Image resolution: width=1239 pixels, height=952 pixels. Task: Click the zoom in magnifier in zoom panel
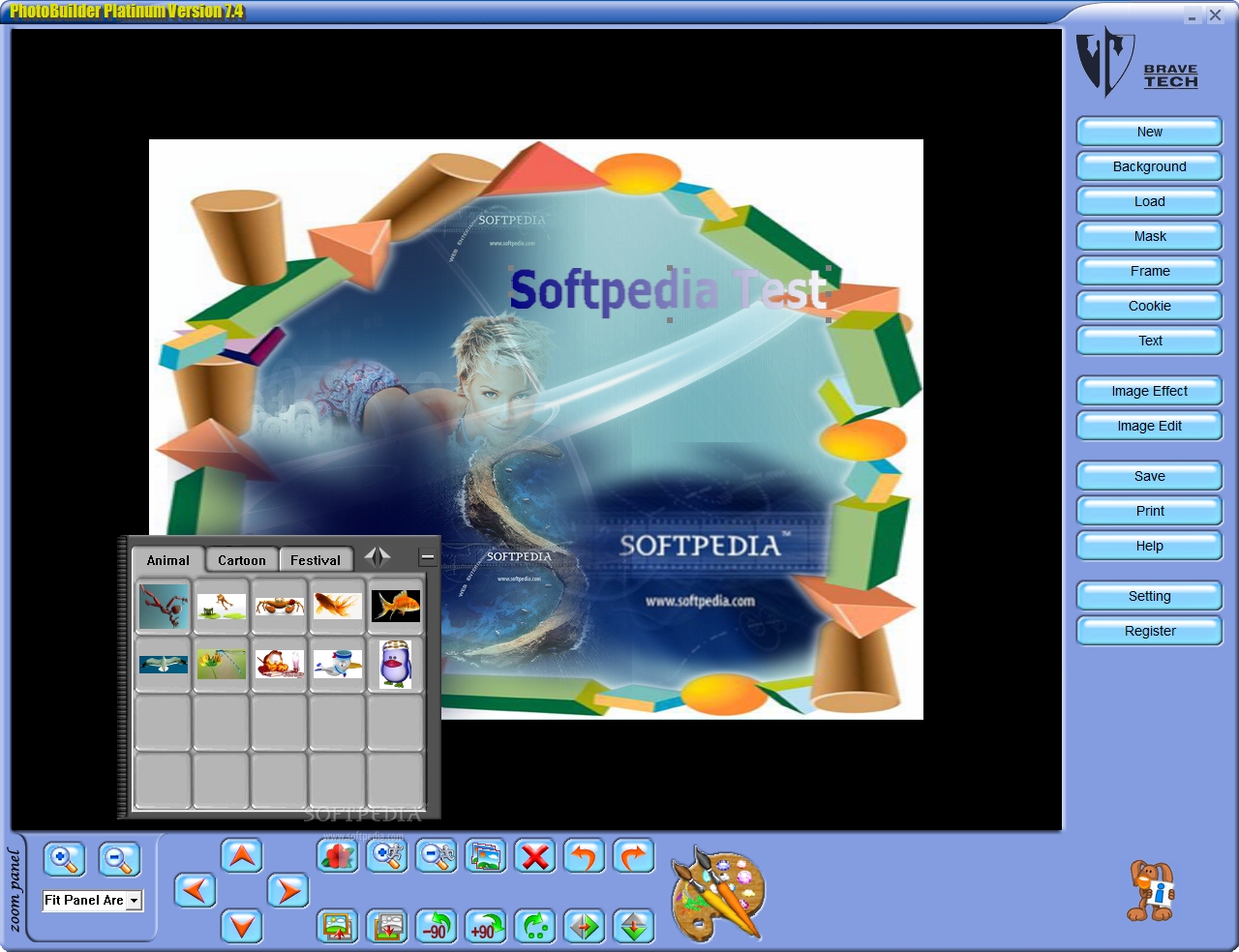pyautogui.click(x=64, y=859)
